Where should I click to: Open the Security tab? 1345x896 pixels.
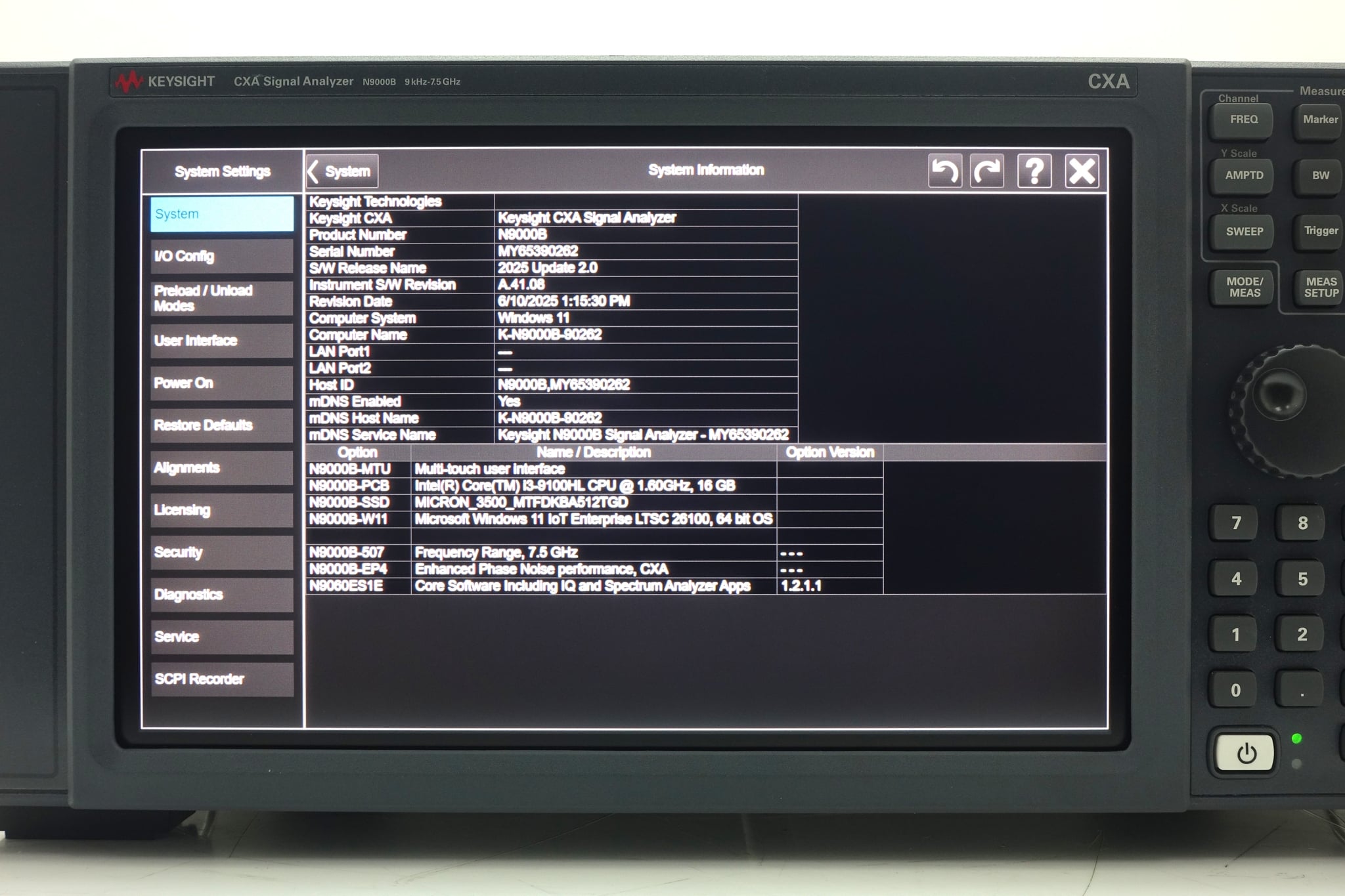(222, 552)
